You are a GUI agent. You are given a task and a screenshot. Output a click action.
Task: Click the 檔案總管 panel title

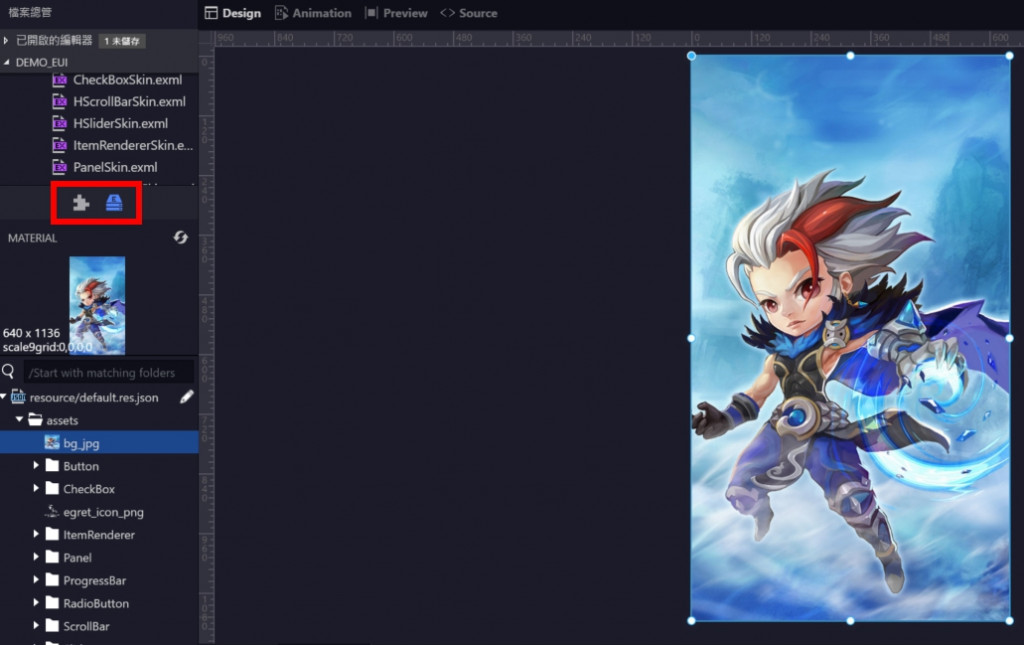30,12
